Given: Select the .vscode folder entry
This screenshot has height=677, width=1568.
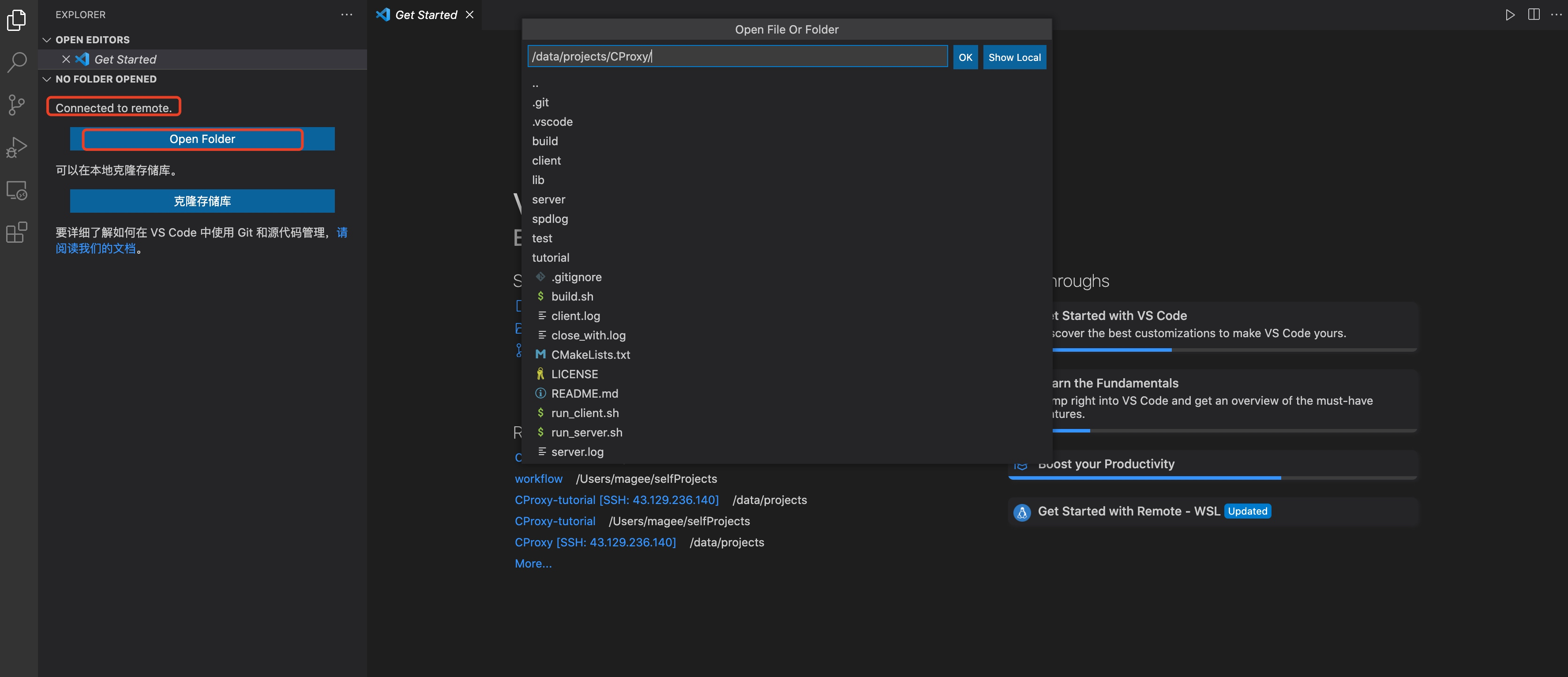Looking at the screenshot, I should pyautogui.click(x=787, y=122).
